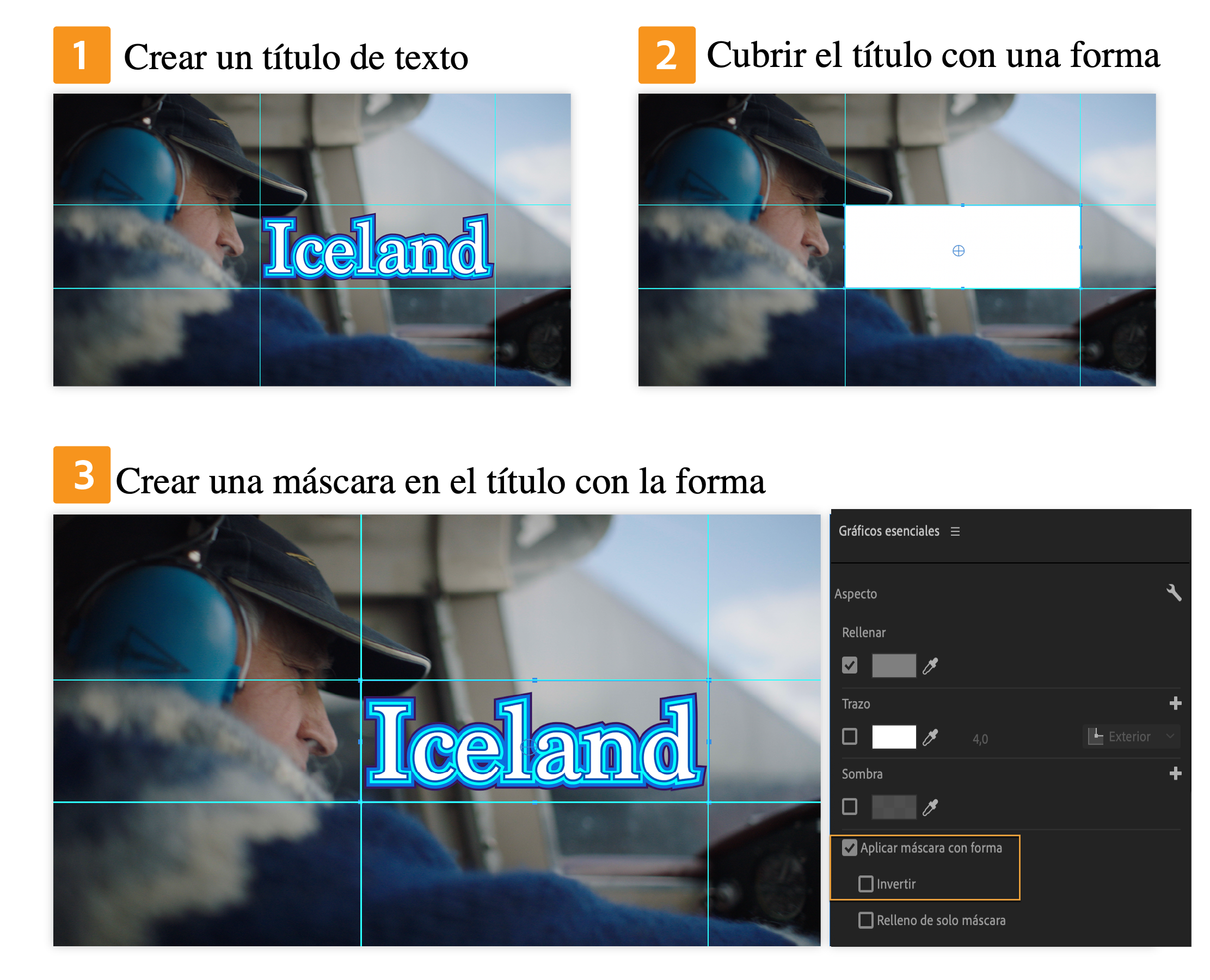This screenshot has height=980, width=1210.
Task: Enable Relleno de solo máscara checkbox
Action: tap(866, 920)
